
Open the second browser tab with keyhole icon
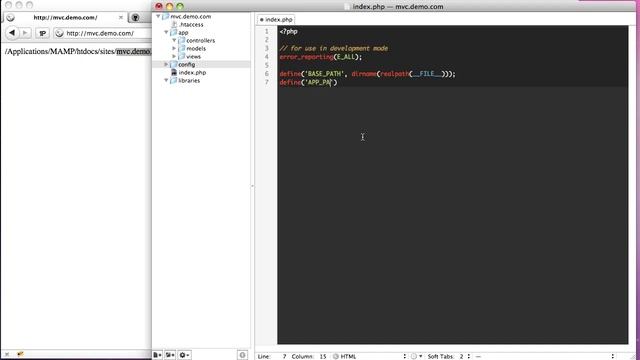point(135,17)
